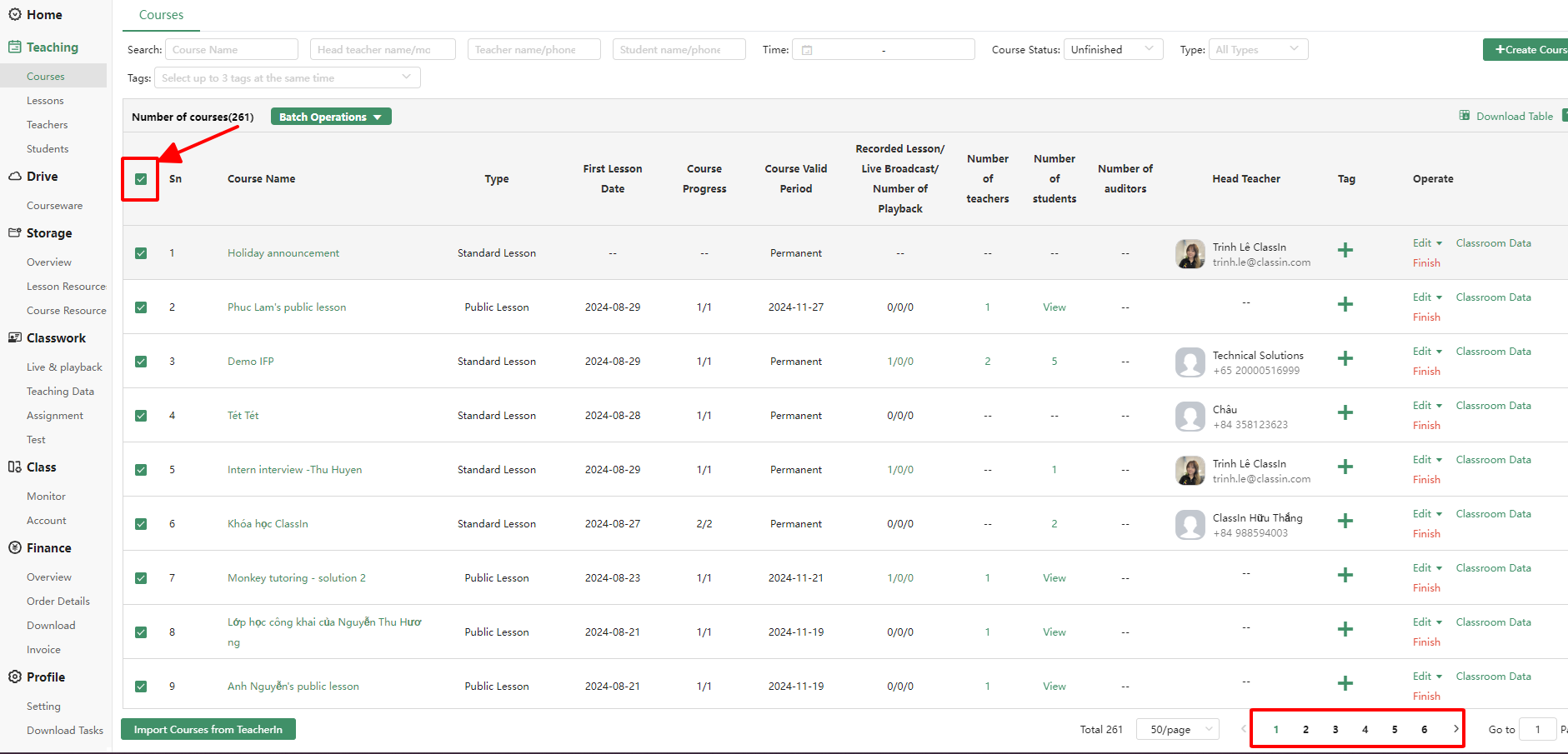This screenshot has width=1568, height=754.
Task: Click the Profile gear icon in sidebar
Action: click(15, 677)
